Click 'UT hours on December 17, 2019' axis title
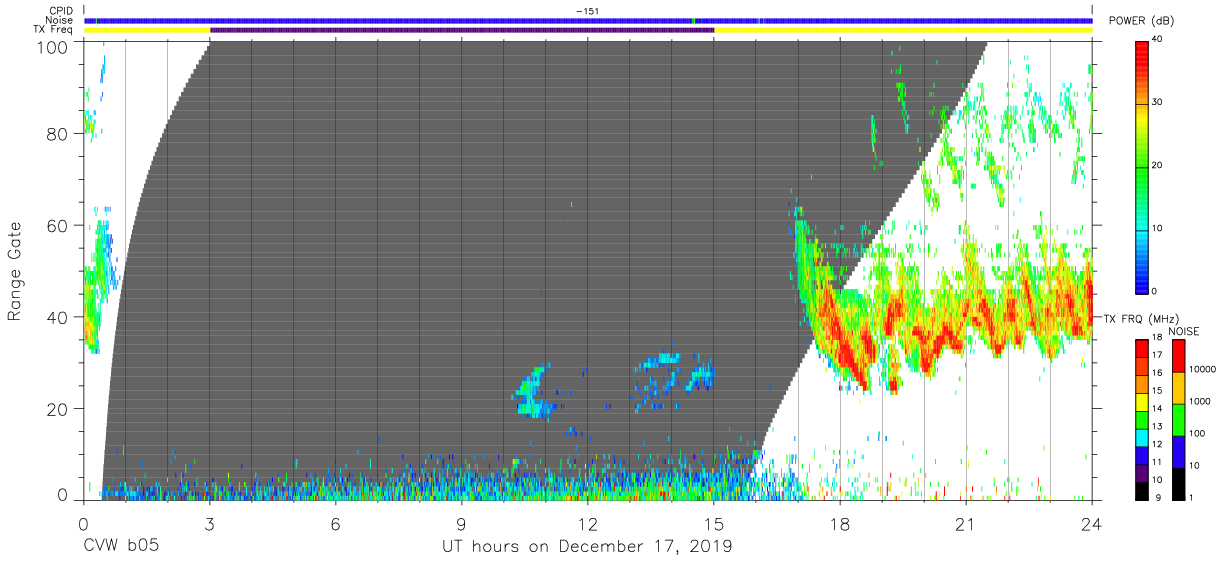 tap(588, 547)
